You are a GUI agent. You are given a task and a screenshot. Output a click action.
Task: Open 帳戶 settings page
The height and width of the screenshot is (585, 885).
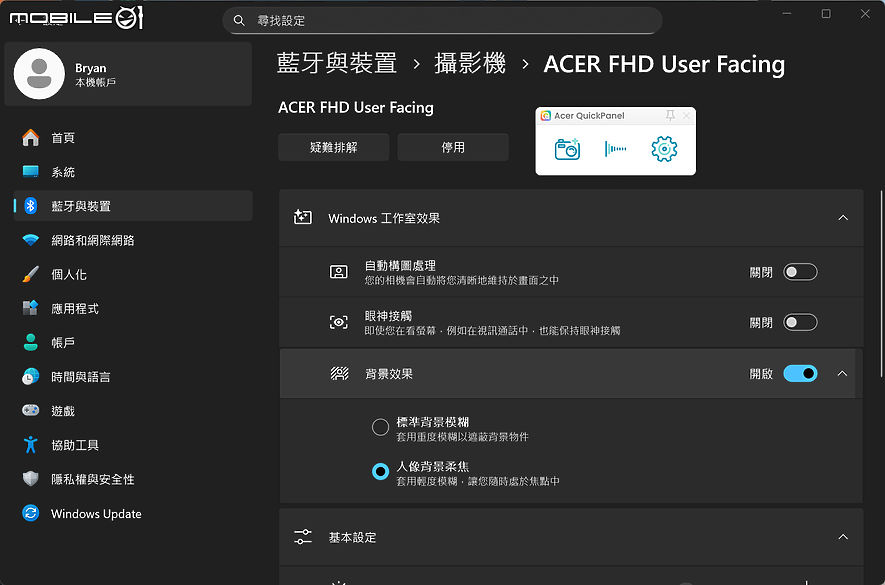pyautogui.click(x=133, y=342)
